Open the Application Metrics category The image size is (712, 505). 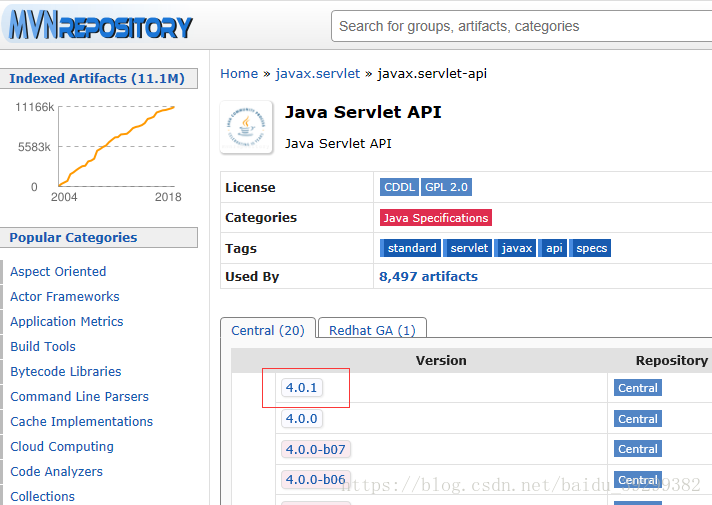[x=67, y=322]
